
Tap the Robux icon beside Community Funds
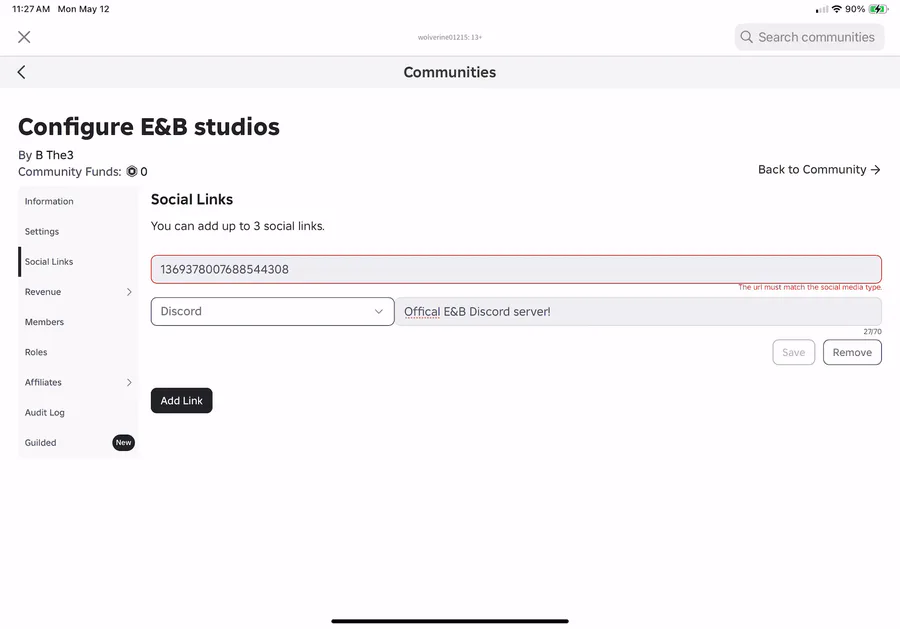[132, 172]
